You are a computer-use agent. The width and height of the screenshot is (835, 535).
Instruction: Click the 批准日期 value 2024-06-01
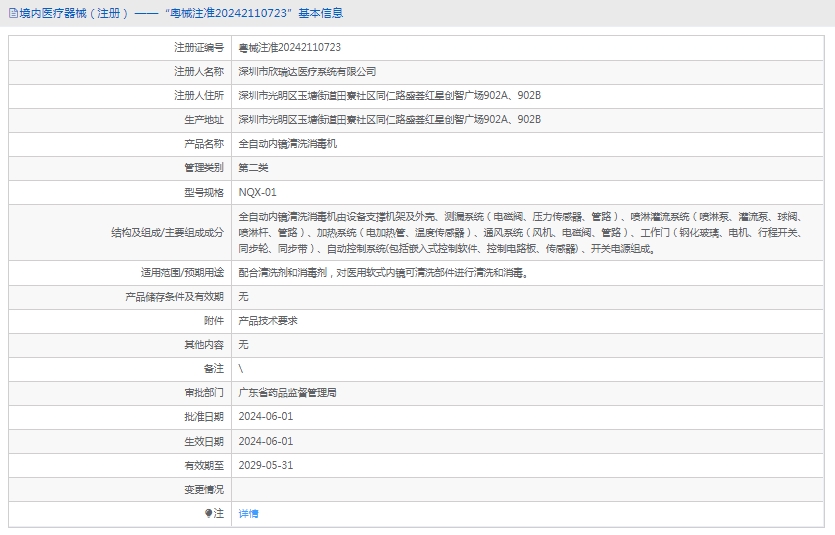[265, 416]
